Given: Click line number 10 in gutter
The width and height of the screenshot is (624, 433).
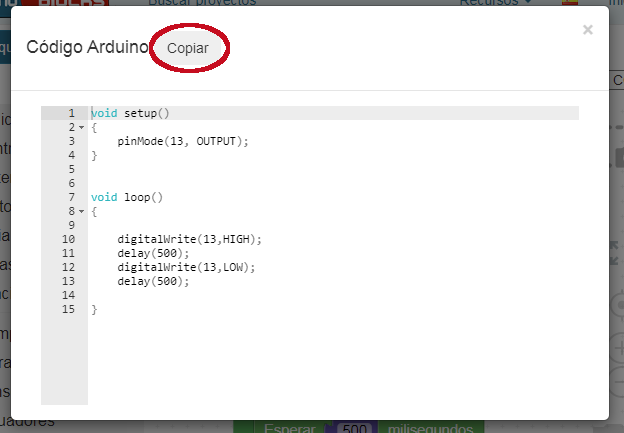Looking at the screenshot, I should (68, 239).
